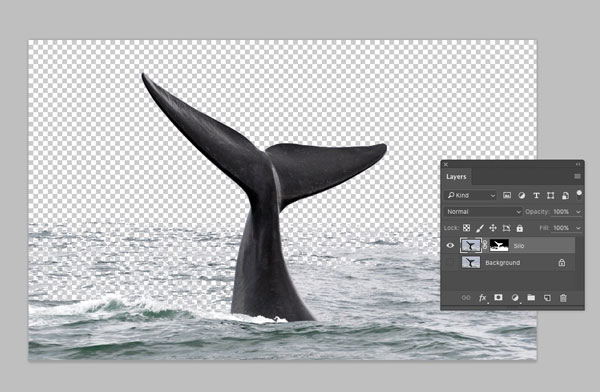
Task: Prevent auto-nesting in artboards lock icon
Action: (506, 228)
